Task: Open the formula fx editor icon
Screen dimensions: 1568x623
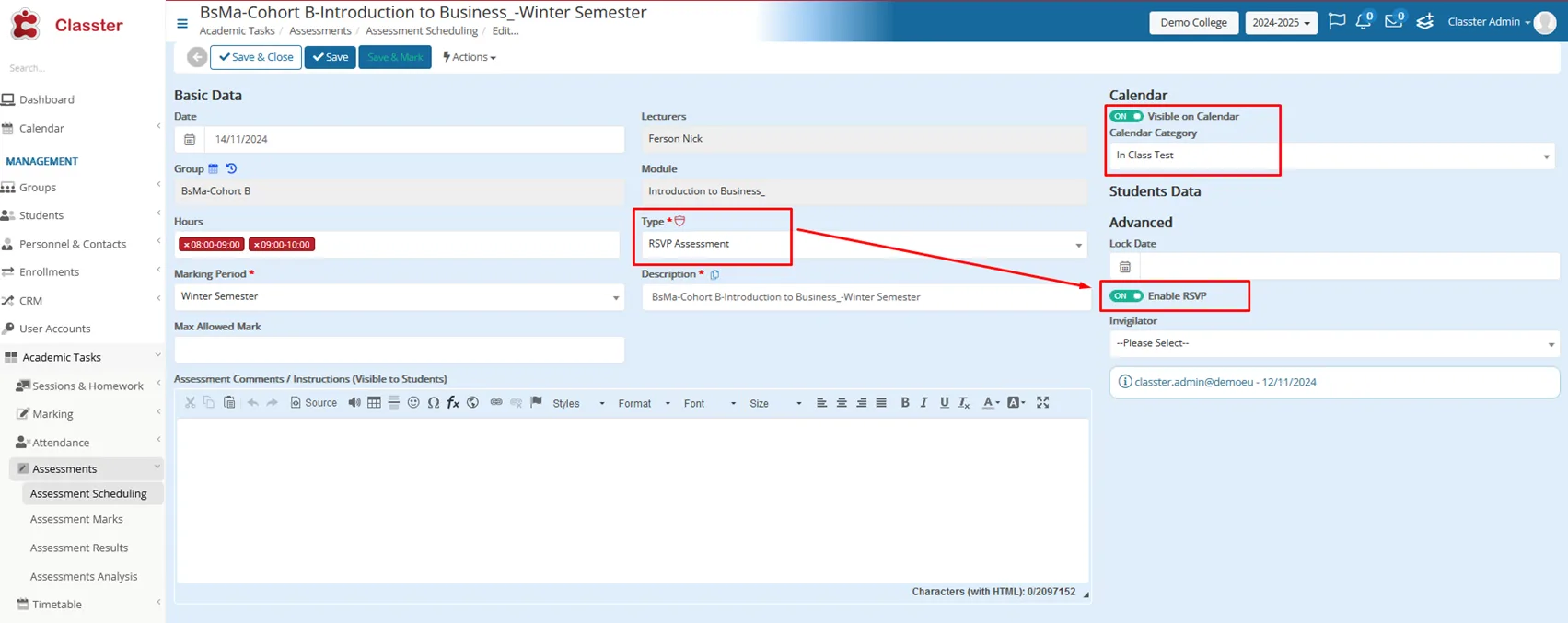Action: 453,402
